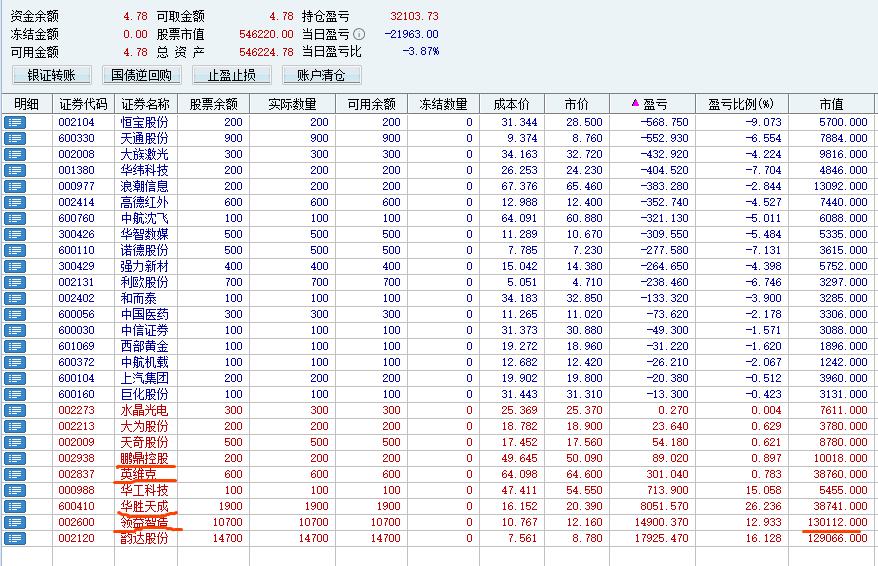Screen dimensions: 878x566
Task: Open detail icon for 大为股份 row
Action: (x=15, y=427)
